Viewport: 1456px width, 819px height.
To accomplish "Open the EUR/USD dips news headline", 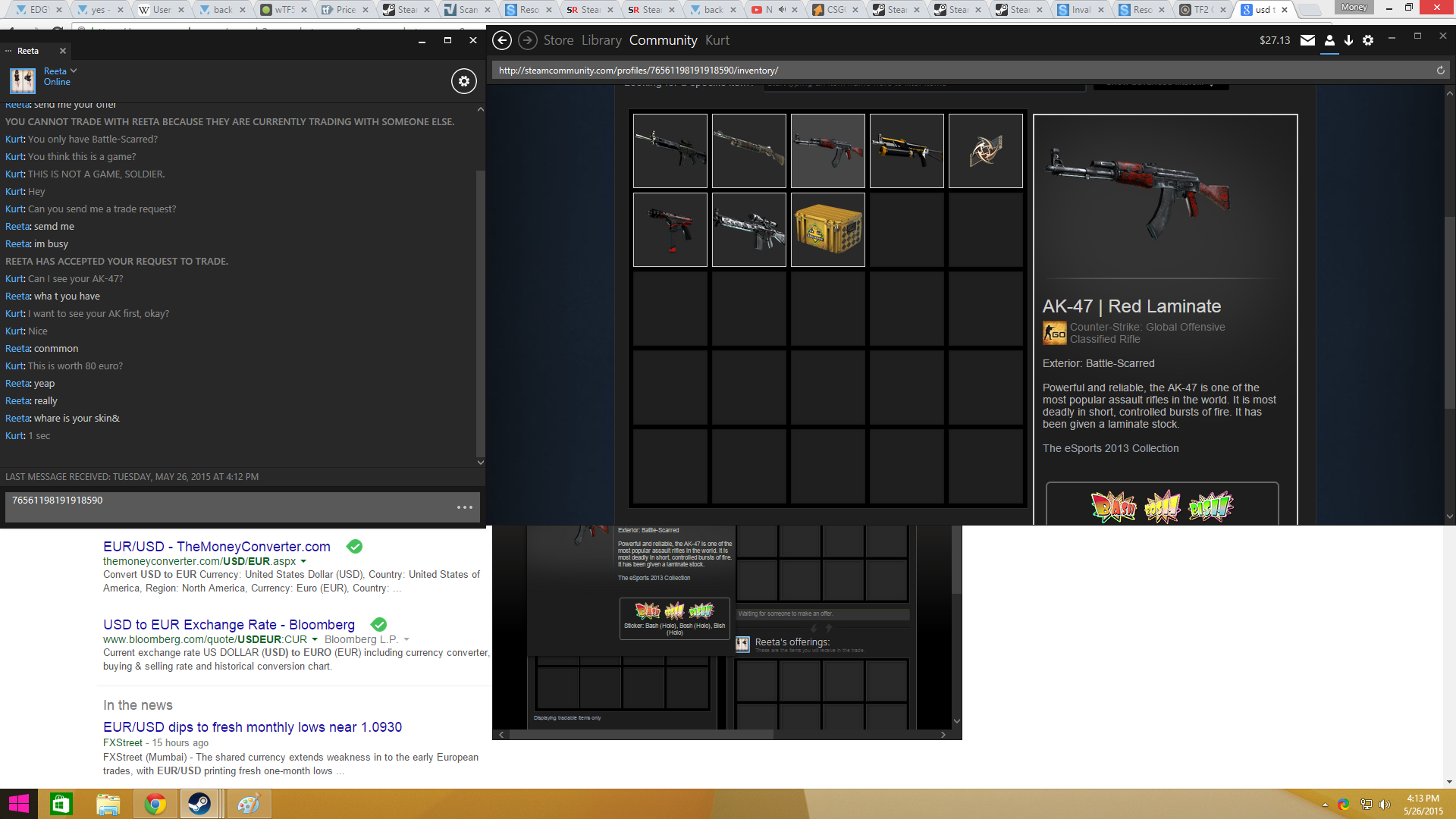I will click(253, 727).
